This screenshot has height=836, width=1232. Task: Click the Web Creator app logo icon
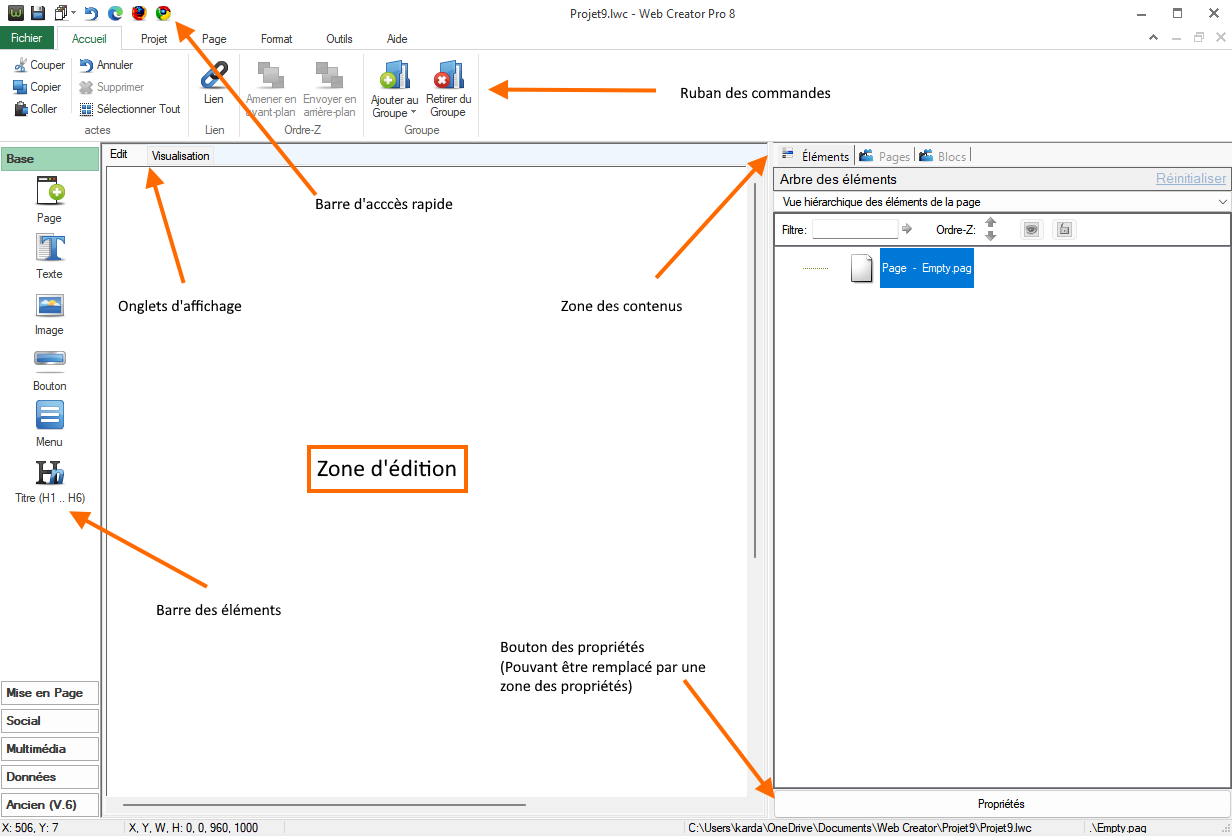click(x=16, y=13)
